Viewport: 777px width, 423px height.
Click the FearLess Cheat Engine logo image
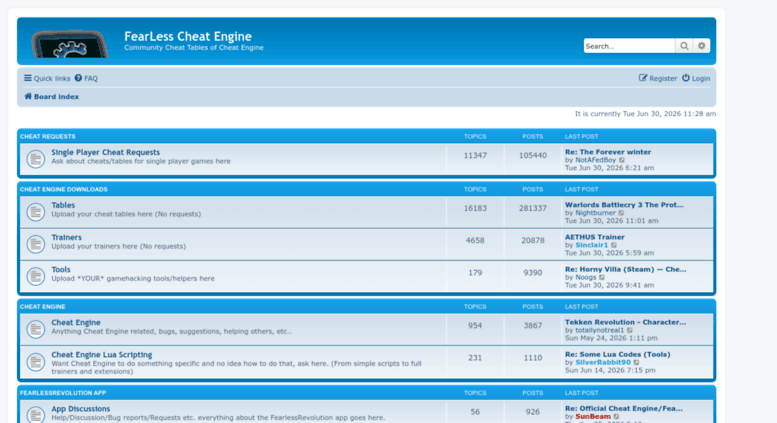click(x=70, y=44)
